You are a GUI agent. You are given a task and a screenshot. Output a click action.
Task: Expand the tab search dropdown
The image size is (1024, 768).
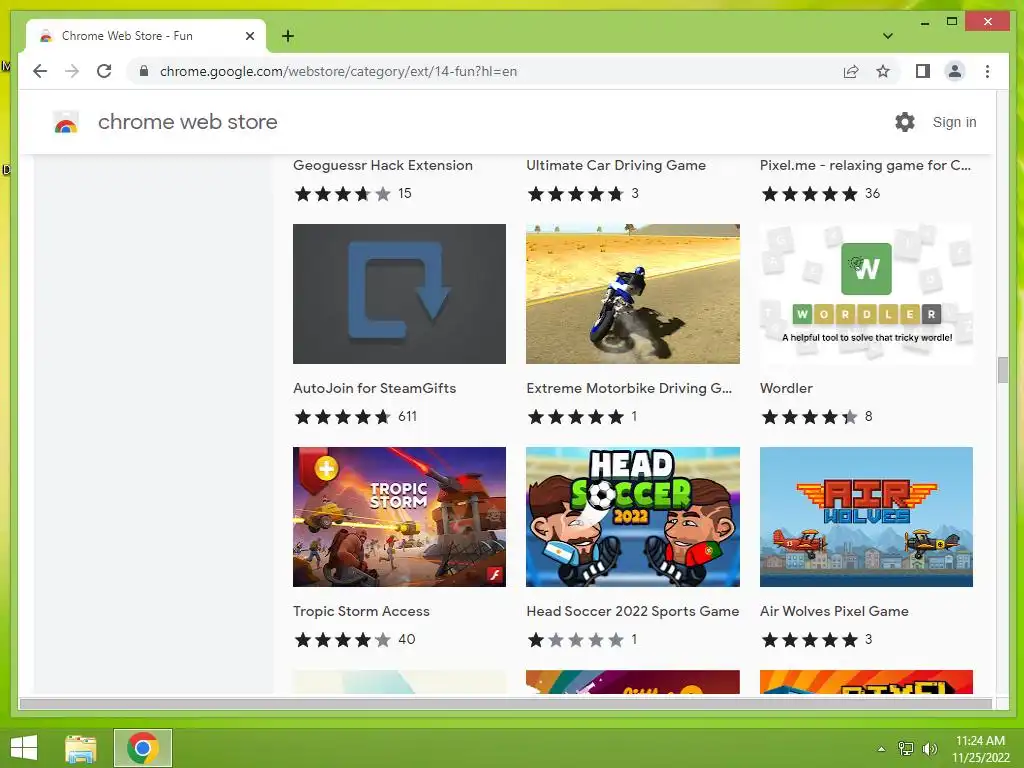pyautogui.click(x=888, y=36)
